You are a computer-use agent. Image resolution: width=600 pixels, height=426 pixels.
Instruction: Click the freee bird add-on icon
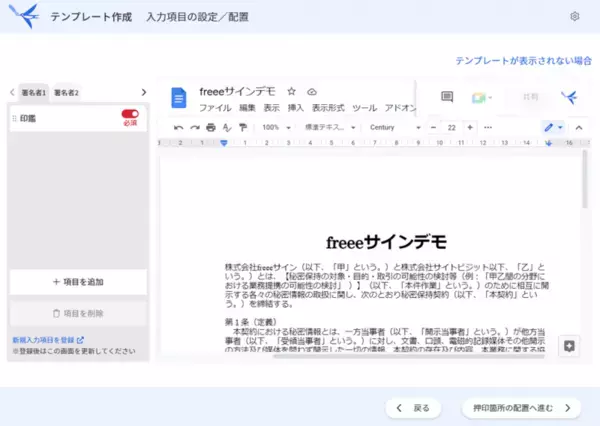coord(568,97)
